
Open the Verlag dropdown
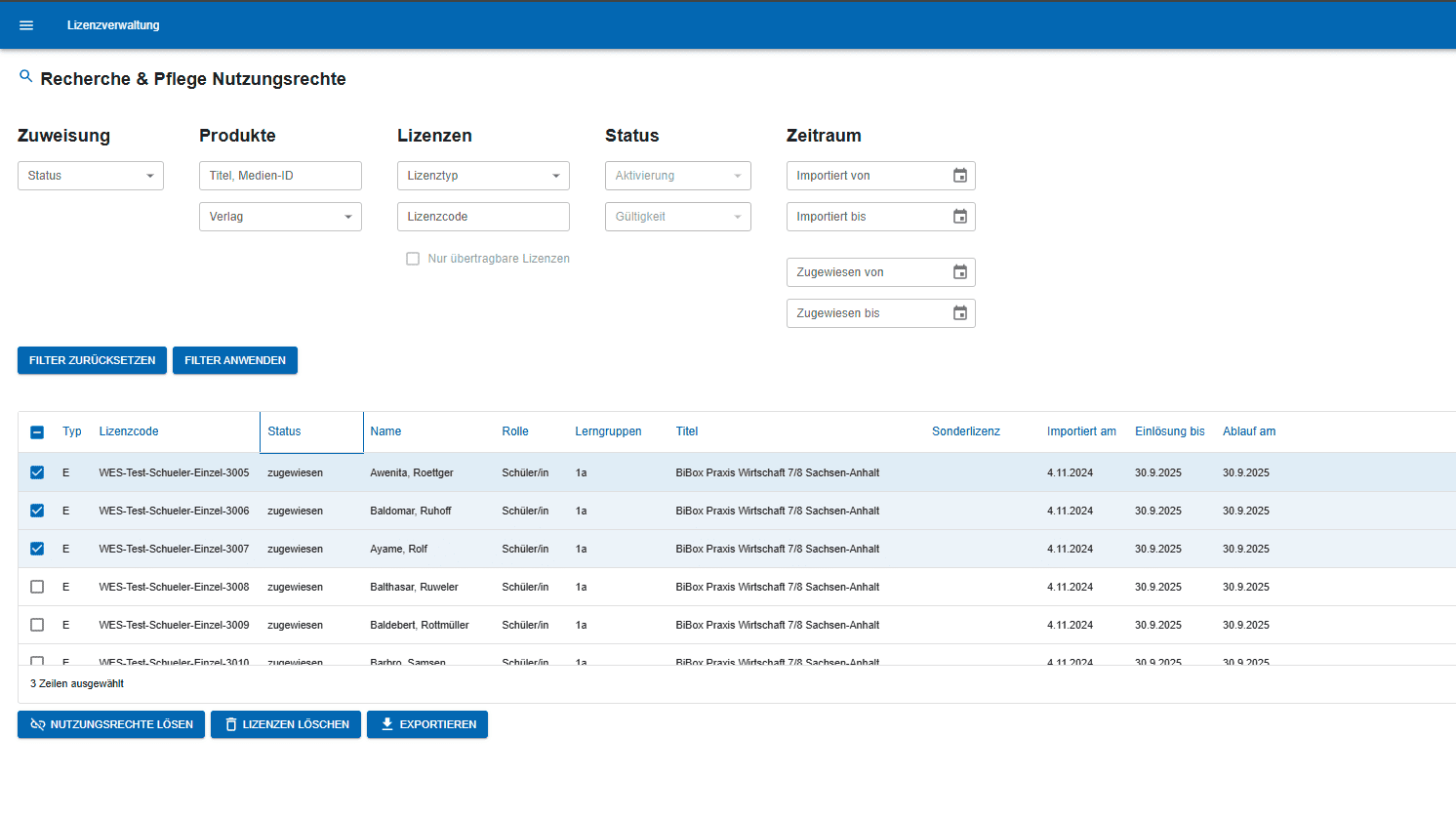[x=280, y=217]
